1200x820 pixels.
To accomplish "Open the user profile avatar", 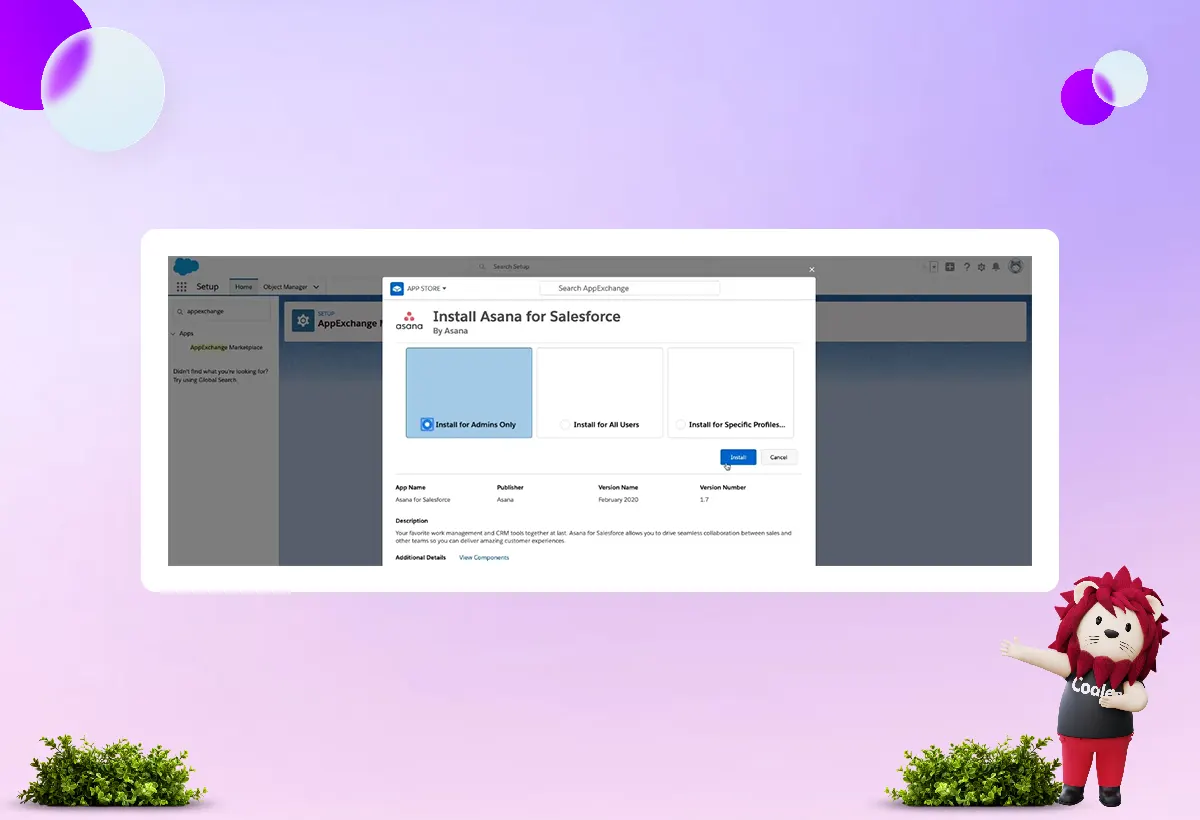I will (x=1016, y=267).
